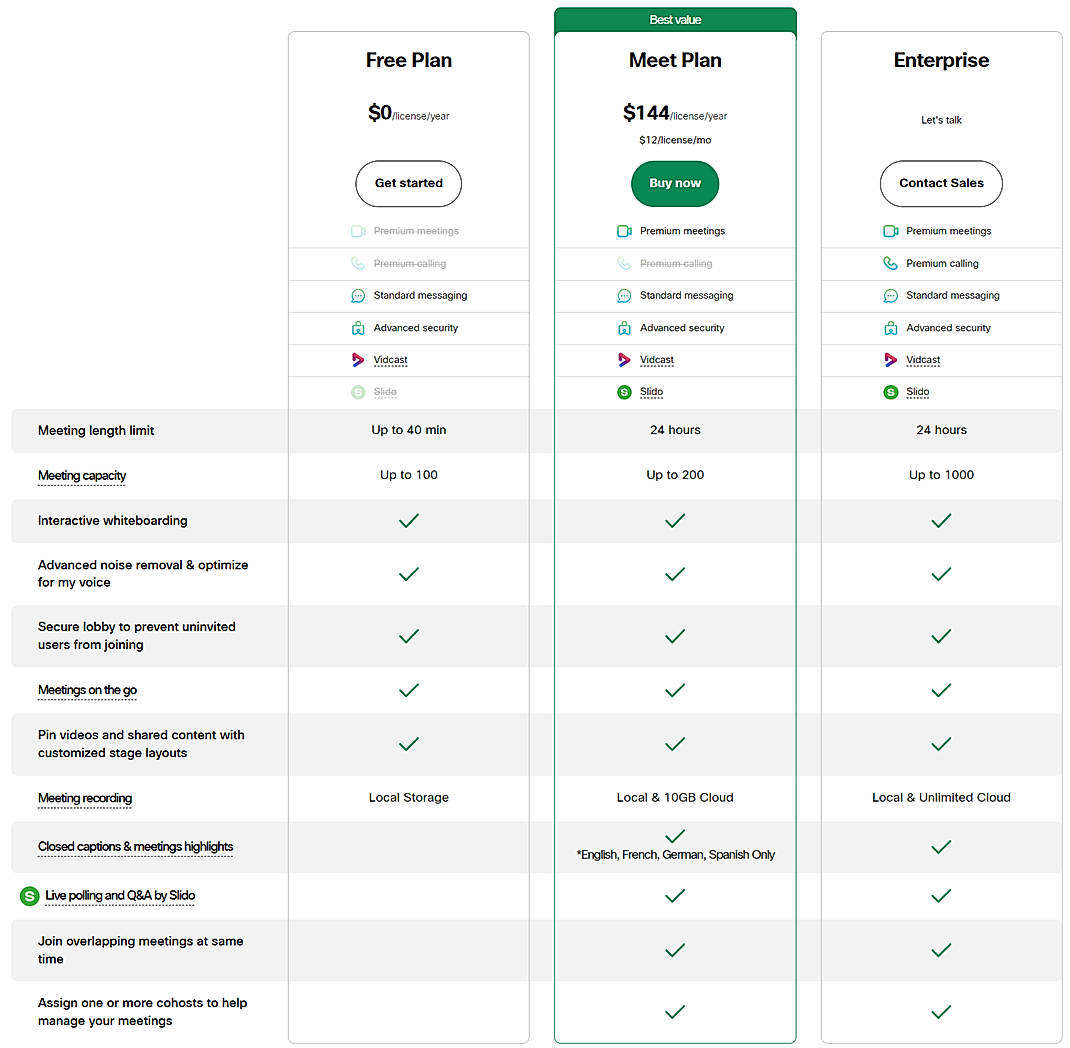Click the $12/license/mo price text under Meet Plan
This screenshot has width=1070, height=1048.
click(675, 140)
